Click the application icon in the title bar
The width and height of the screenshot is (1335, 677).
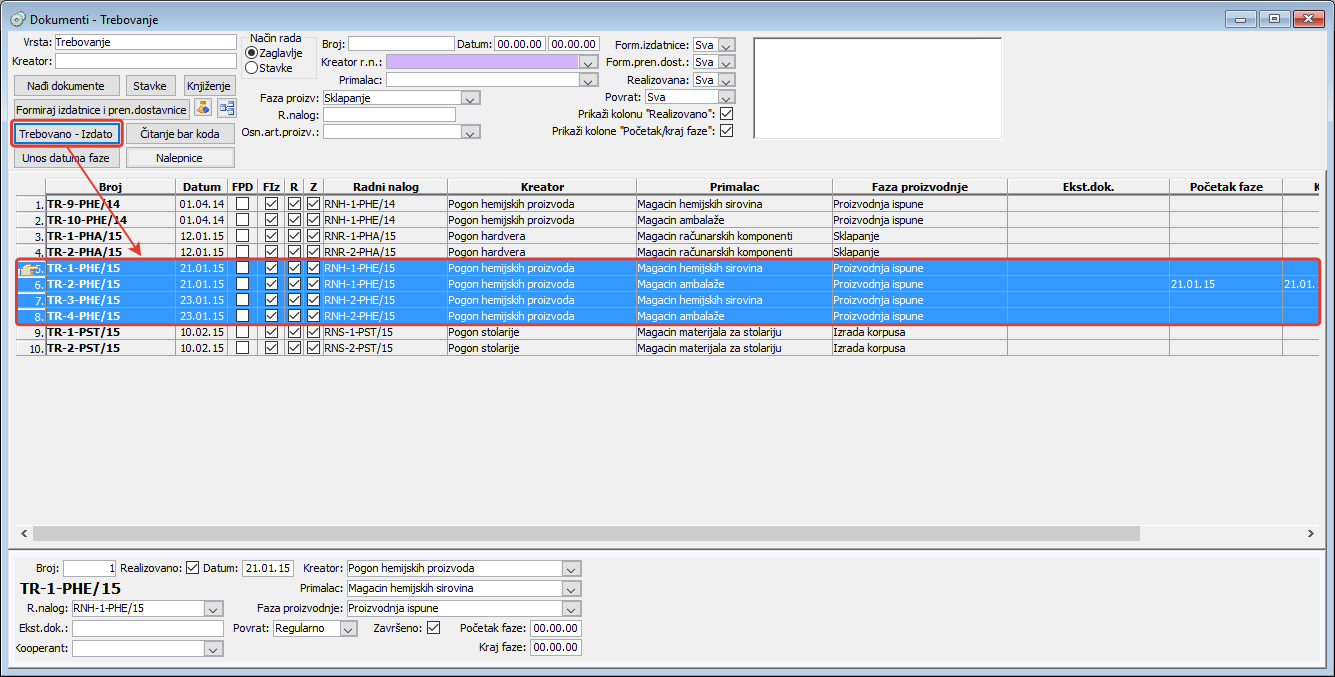click(x=17, y=19)
